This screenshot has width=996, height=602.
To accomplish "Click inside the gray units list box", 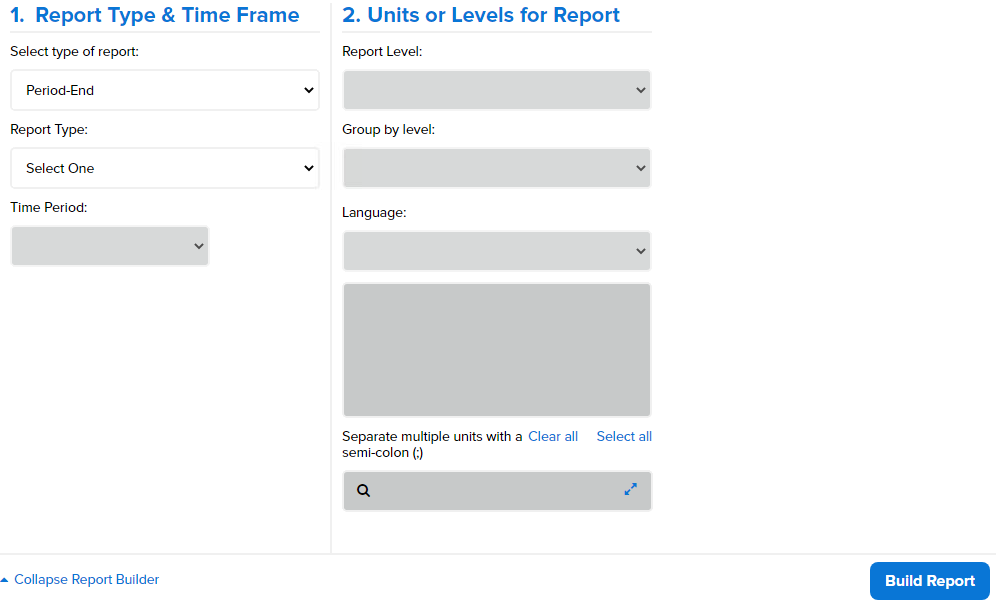I will pos(497,350).
